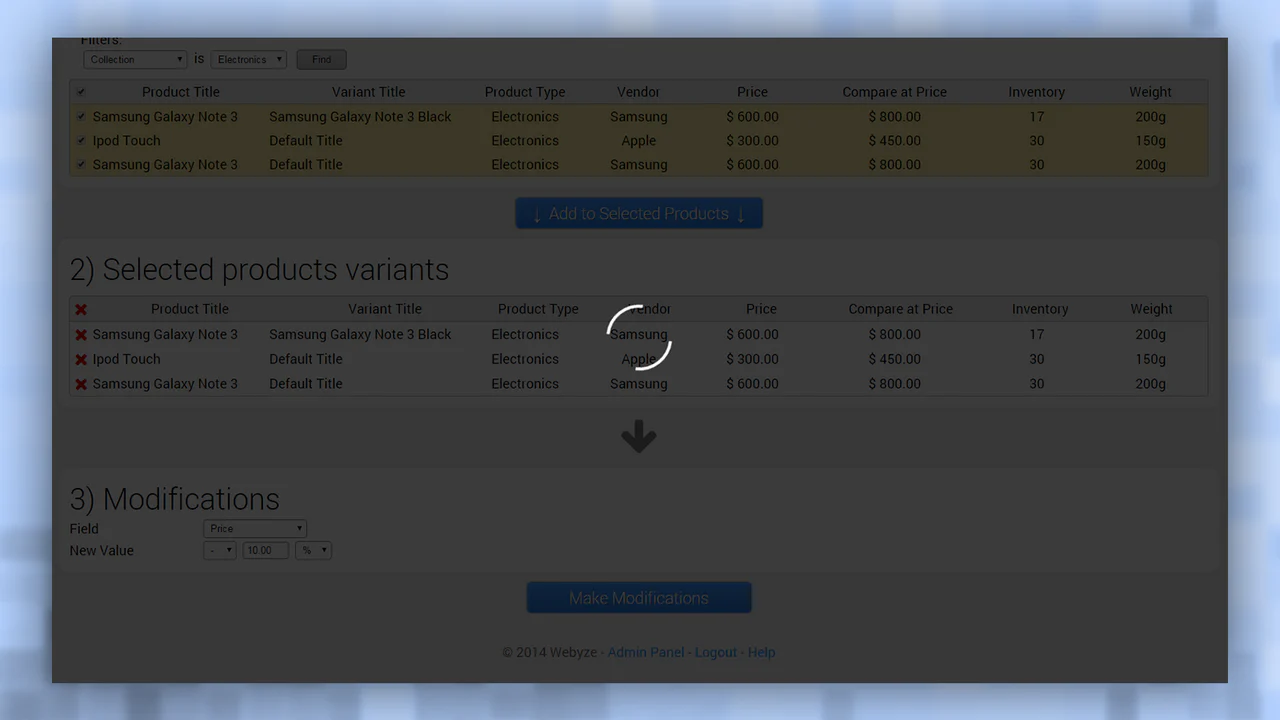Click the Logout link
Viewport: 1280px width, 720px height.
pos(716,652)
